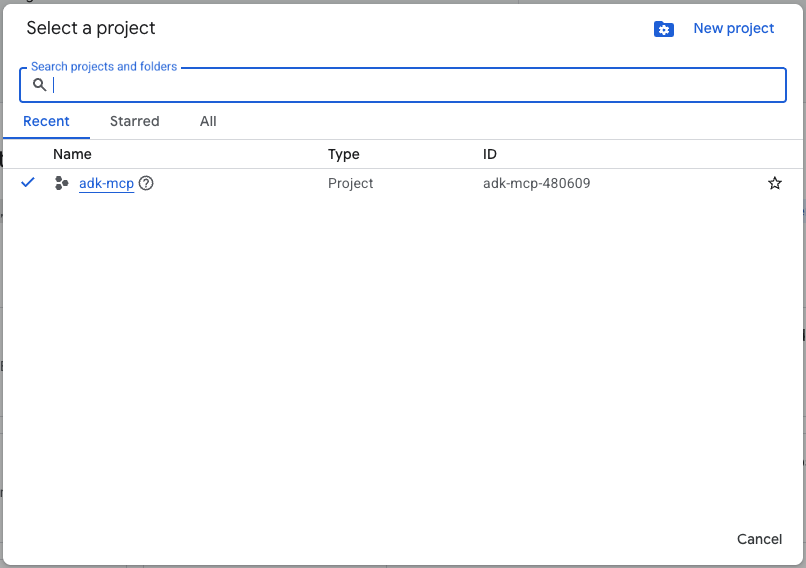Switch to the Recent tab
Image resolution: width=806 pixels, height=568 pixels.
point(46,121)
